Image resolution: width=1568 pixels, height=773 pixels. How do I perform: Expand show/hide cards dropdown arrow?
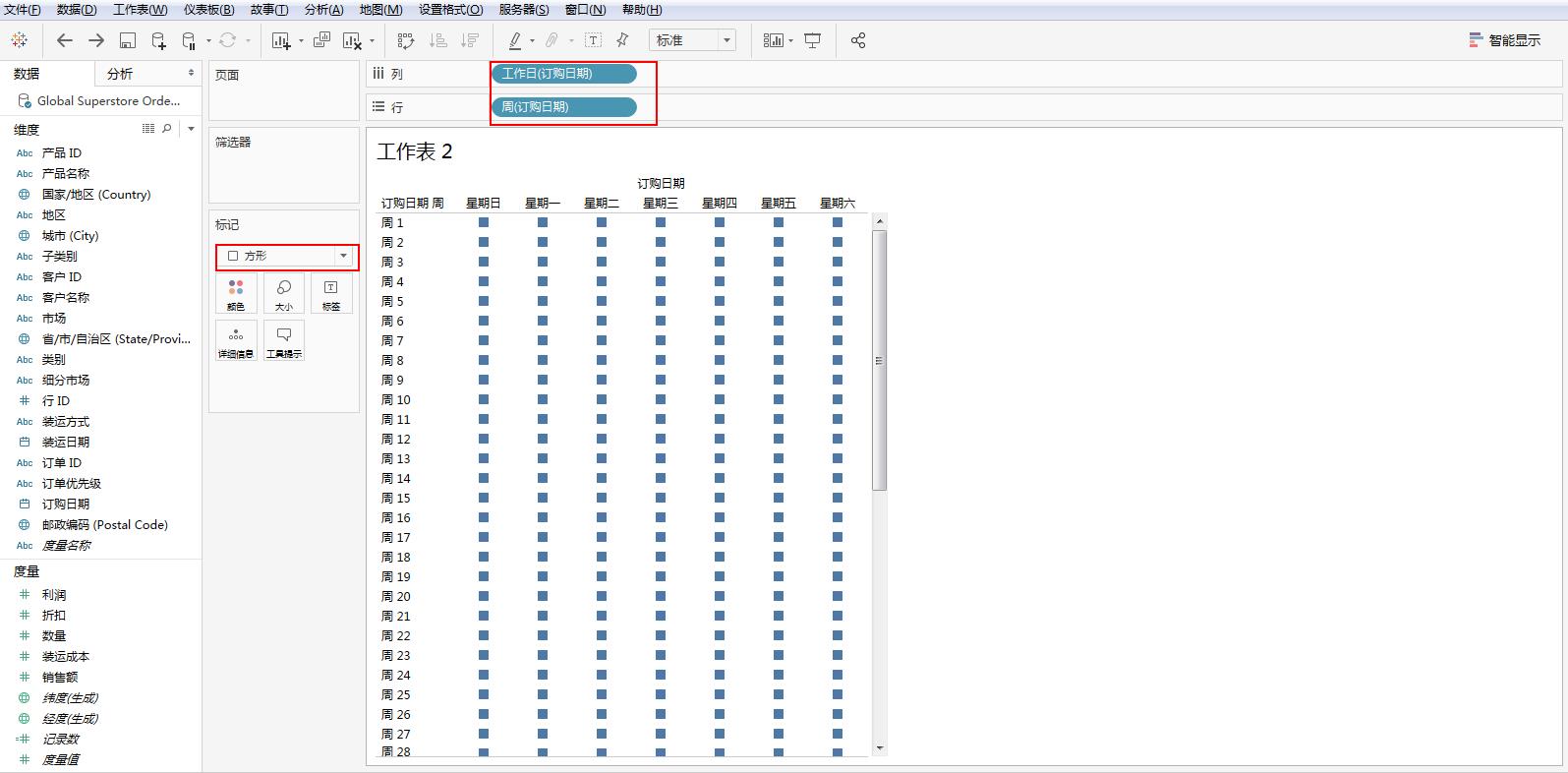click(x=790, y=41)
